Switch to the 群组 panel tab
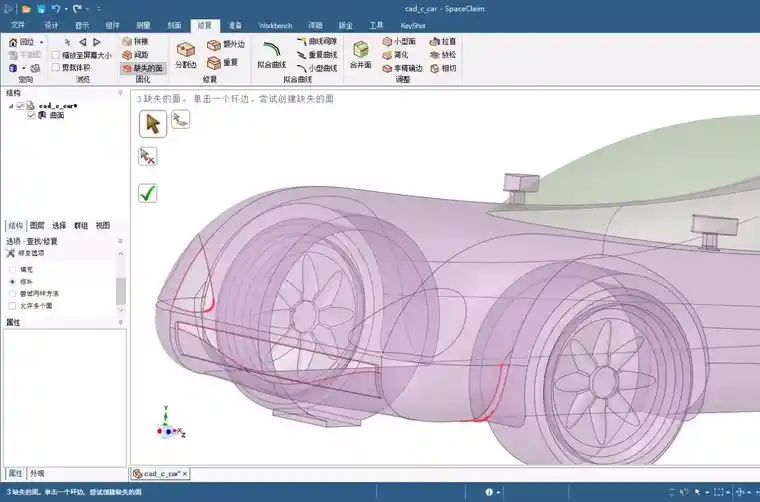 [x=81, y=225]
